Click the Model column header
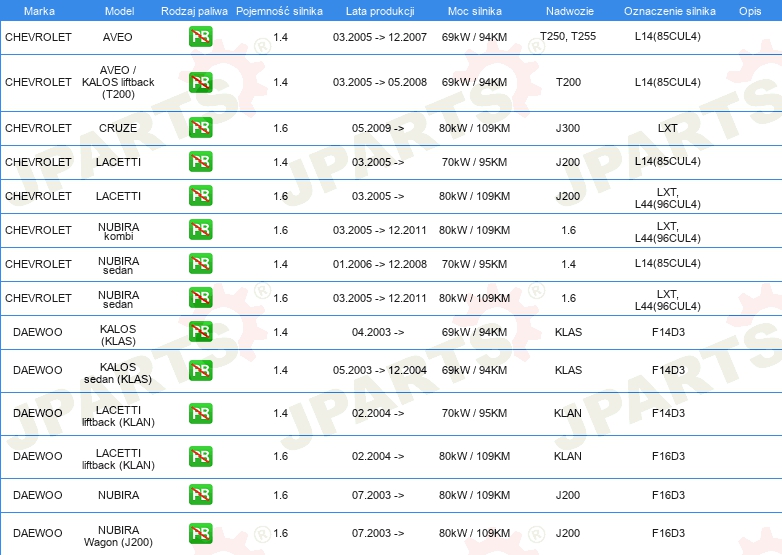The width and height of the screenshot is (782, 555). click(x=118, y=10)
